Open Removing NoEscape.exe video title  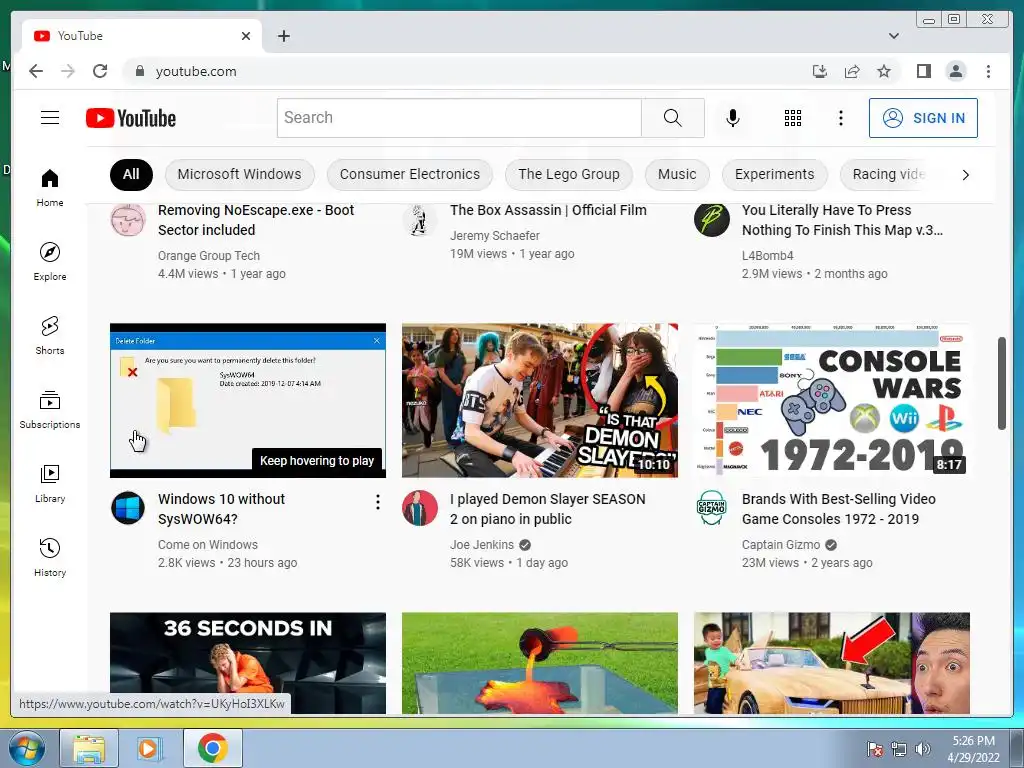256,220
